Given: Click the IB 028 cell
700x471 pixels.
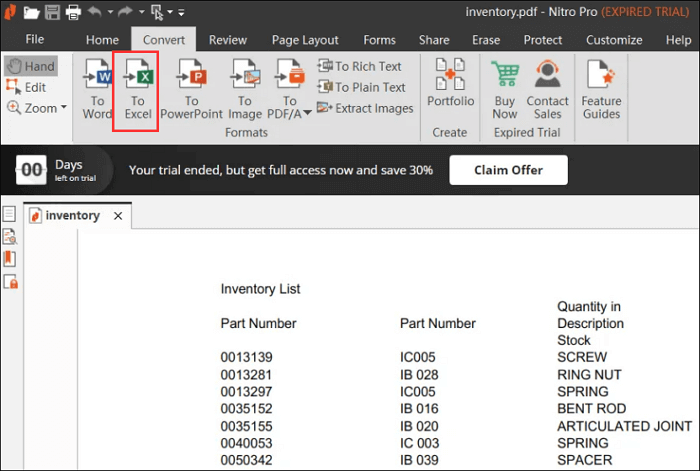Looking at the screenshot, I should 419,375.
